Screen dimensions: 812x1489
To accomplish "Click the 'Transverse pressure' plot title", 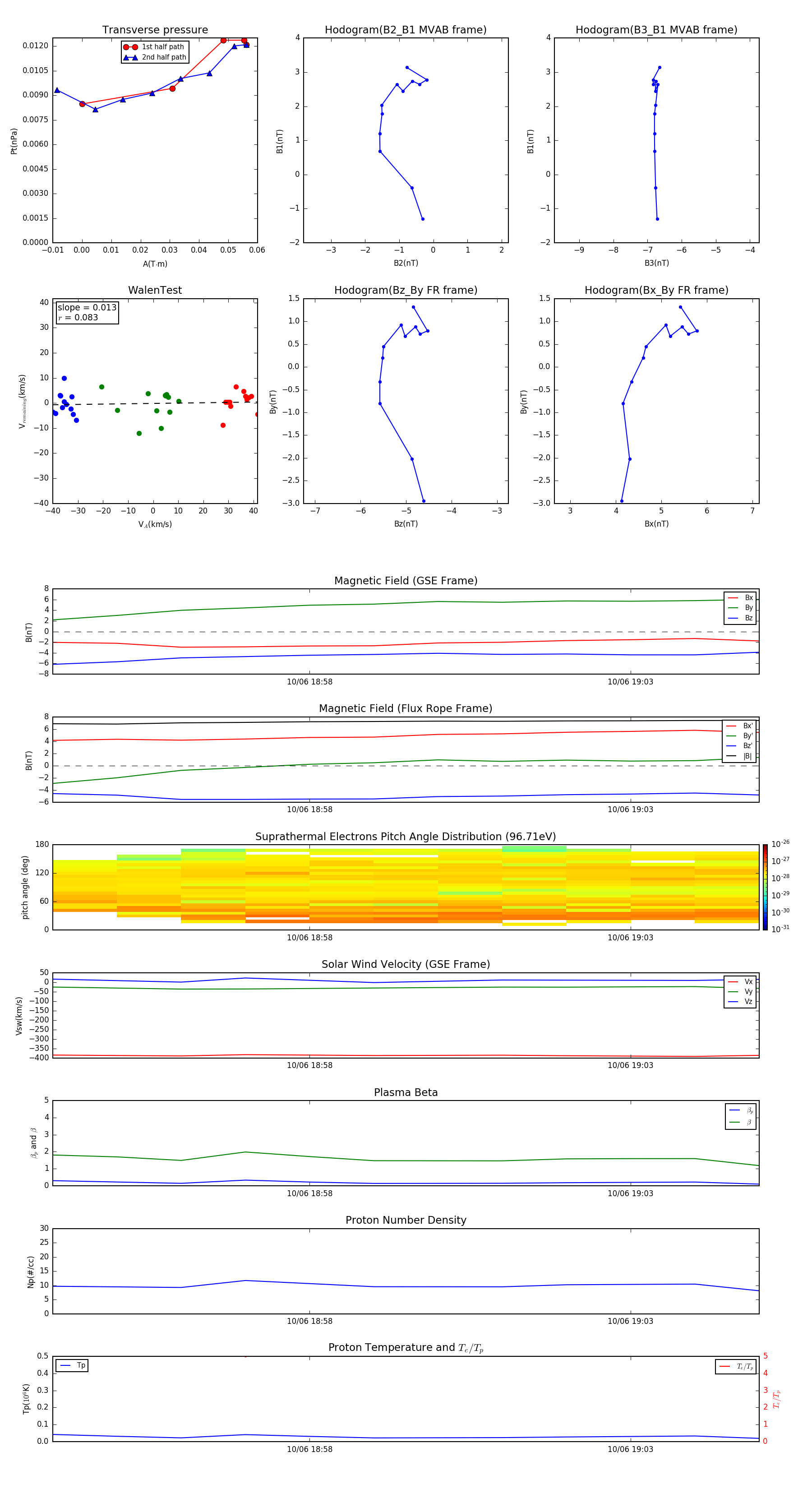I will 155,30.
